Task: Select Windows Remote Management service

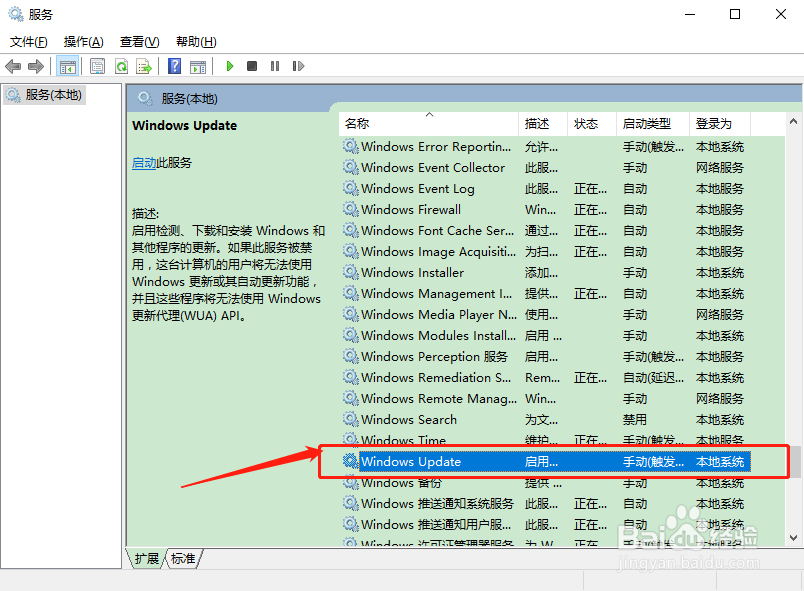Action: pyautogui.click(x=546, y=399)
